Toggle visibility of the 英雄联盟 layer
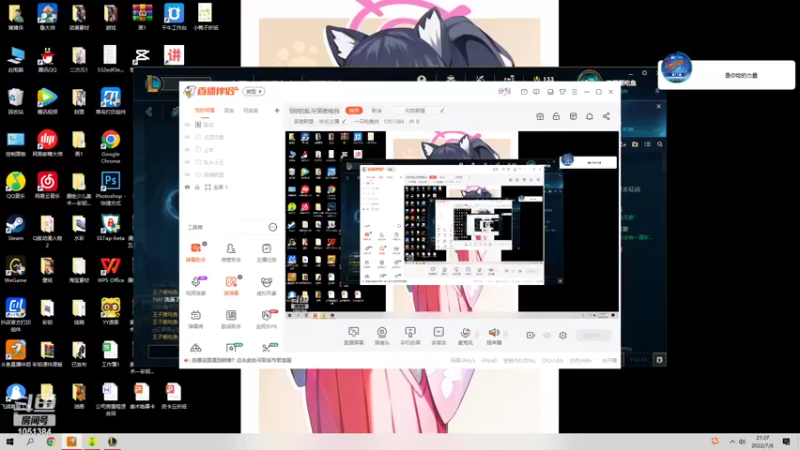800x450 pixels. tap(187, 174)
